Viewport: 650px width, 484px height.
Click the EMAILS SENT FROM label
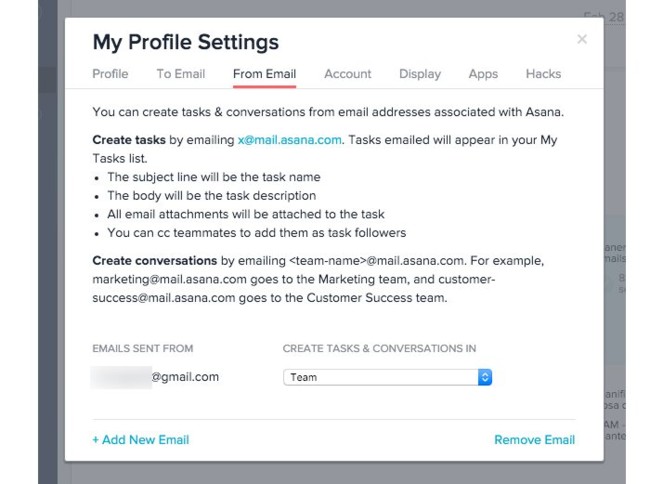click(x=143, y=348)
